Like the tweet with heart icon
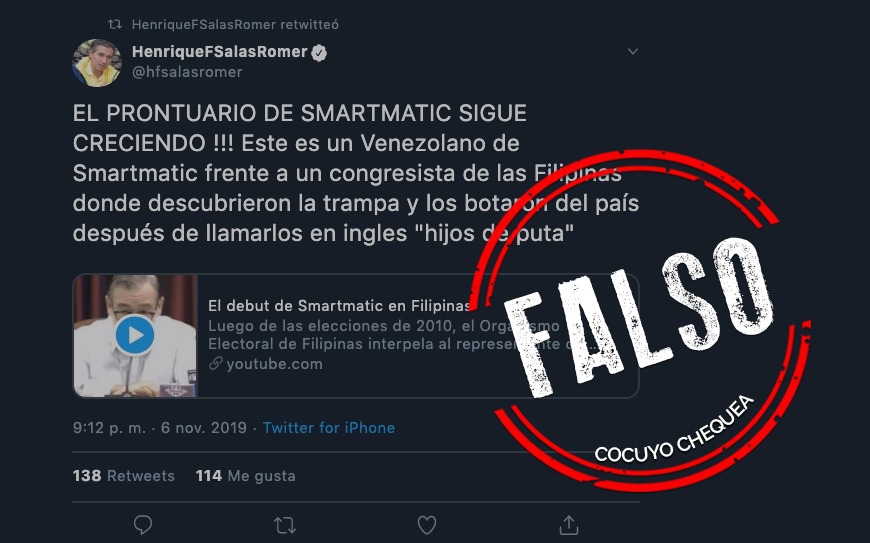The width and height of the screenshot is (870, 543). pyautogui.click(x=427, y=525)
